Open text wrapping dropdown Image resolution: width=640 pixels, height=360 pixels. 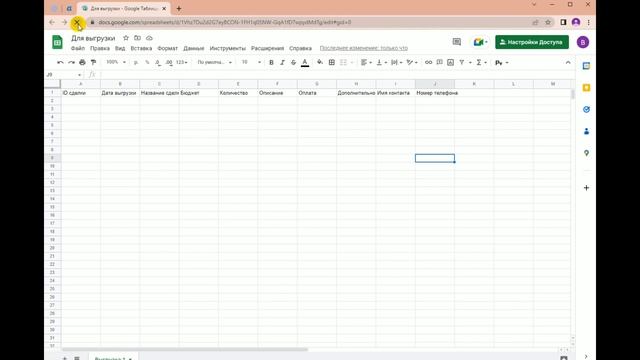pyautogui.click(x=396, y=62)
